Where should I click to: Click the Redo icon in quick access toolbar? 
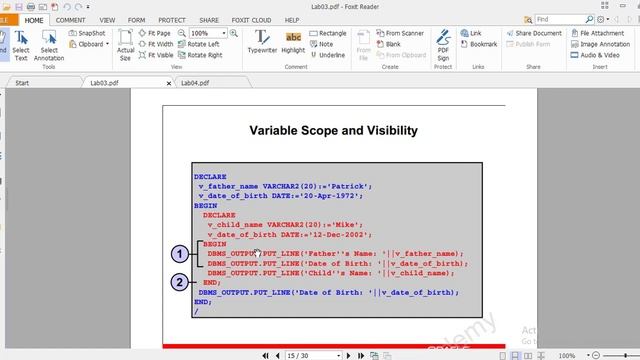tap(78, 7)
